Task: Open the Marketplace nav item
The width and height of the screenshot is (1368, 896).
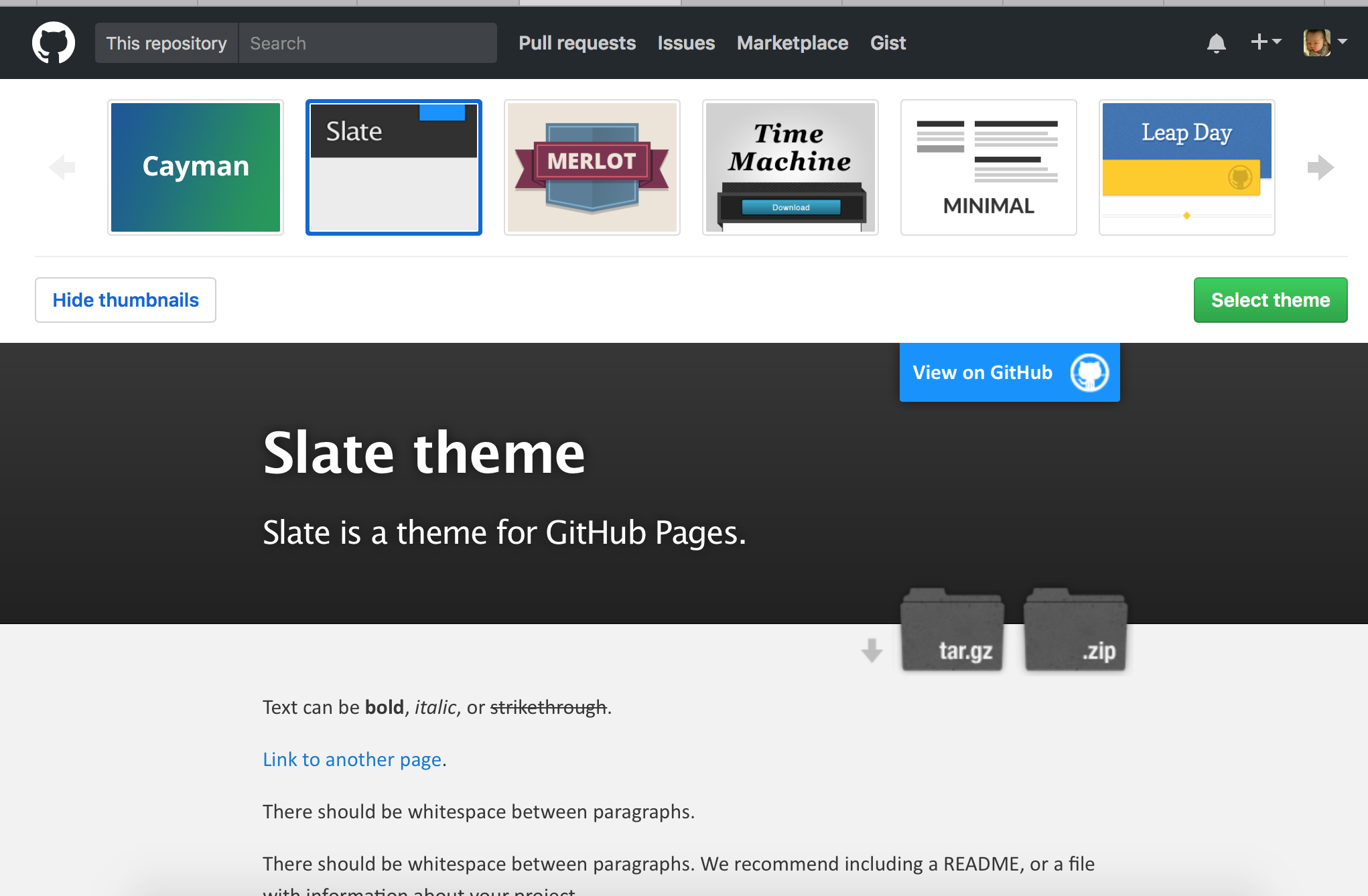Action: click(x=793, y=44)
